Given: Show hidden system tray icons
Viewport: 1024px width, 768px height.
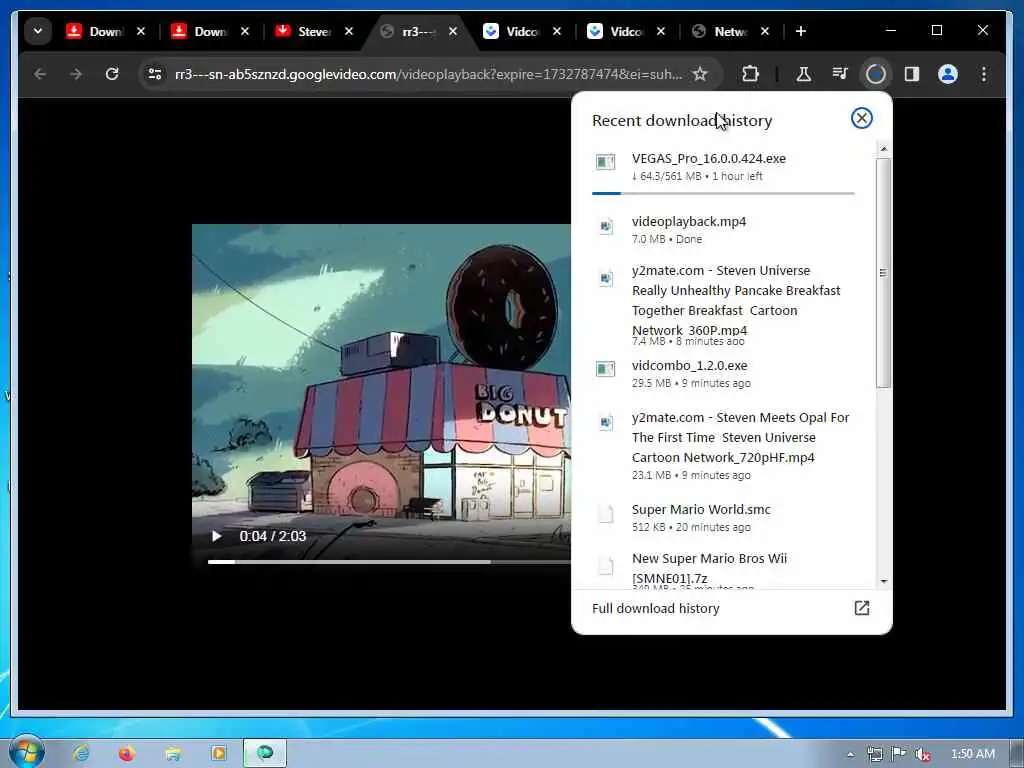Looking at the screenshot, I should (850, 754).
